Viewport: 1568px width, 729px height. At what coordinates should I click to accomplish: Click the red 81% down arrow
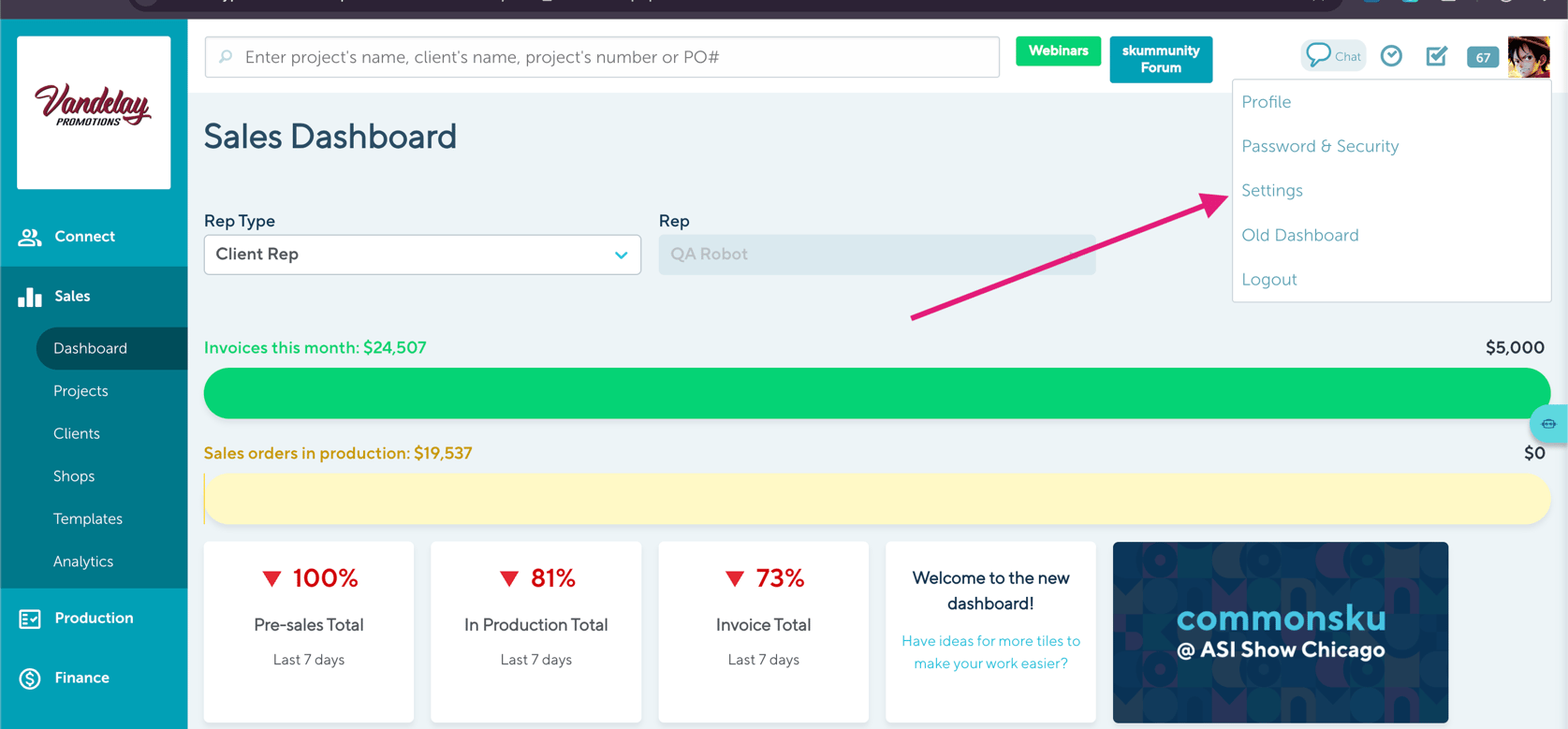pos(508,579)
